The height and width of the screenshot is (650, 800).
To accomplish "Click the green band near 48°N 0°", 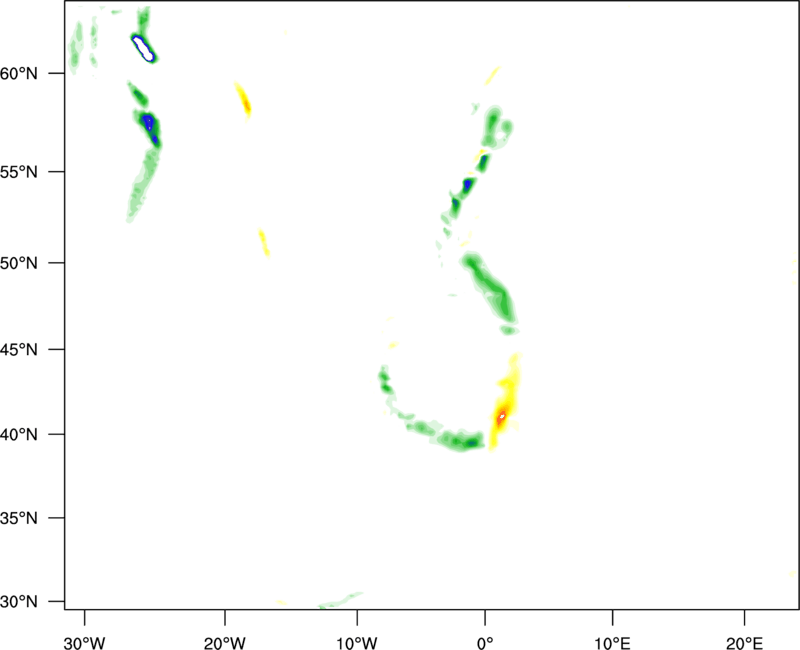I will pos(491,288).
